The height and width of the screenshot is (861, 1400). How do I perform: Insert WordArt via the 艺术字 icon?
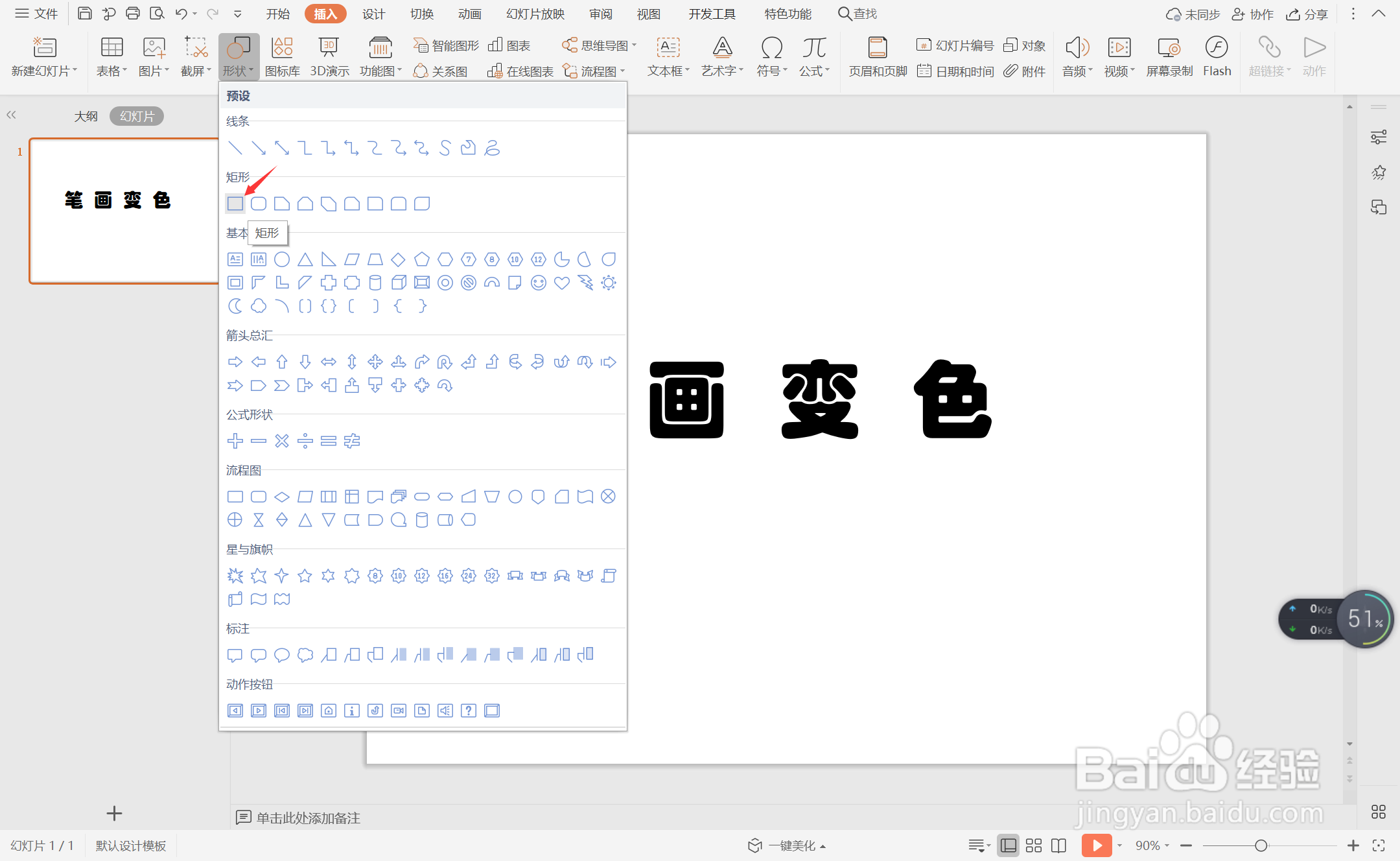pyautogui.click(x=720, y=56)
